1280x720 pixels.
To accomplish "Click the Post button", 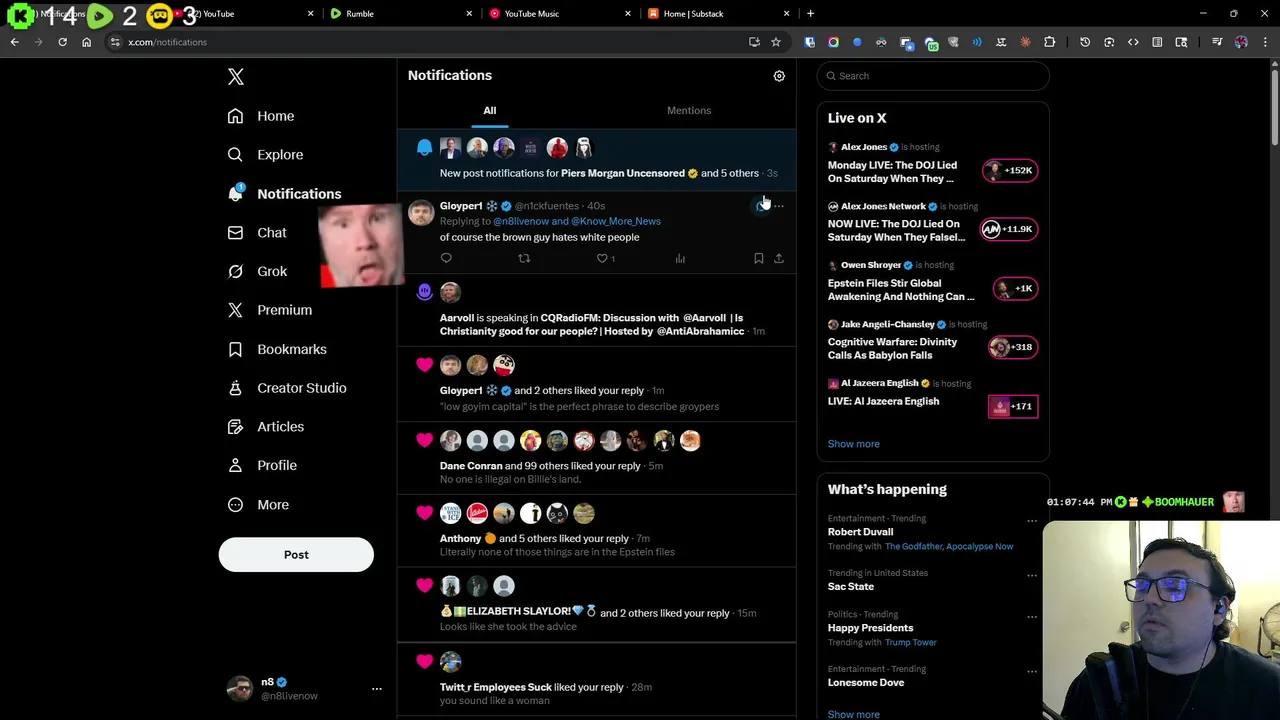I will pyautogui.click(x=296, y=555).
